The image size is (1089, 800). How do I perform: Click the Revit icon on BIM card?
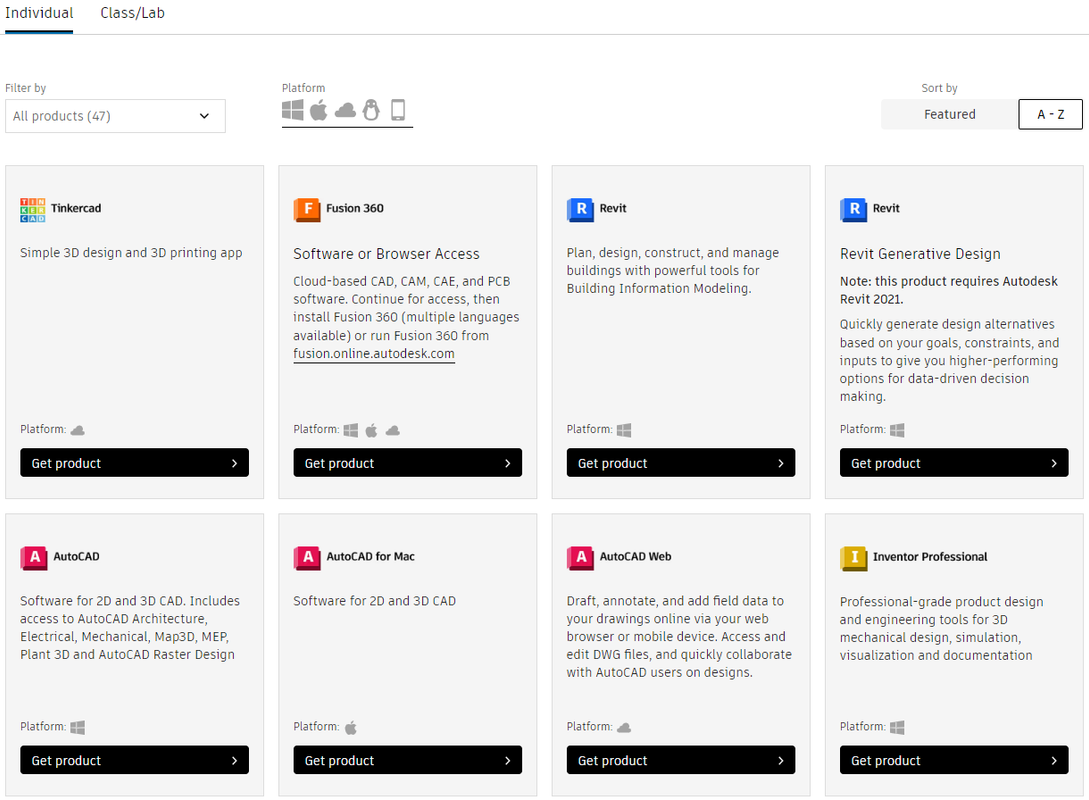(581, 209)
